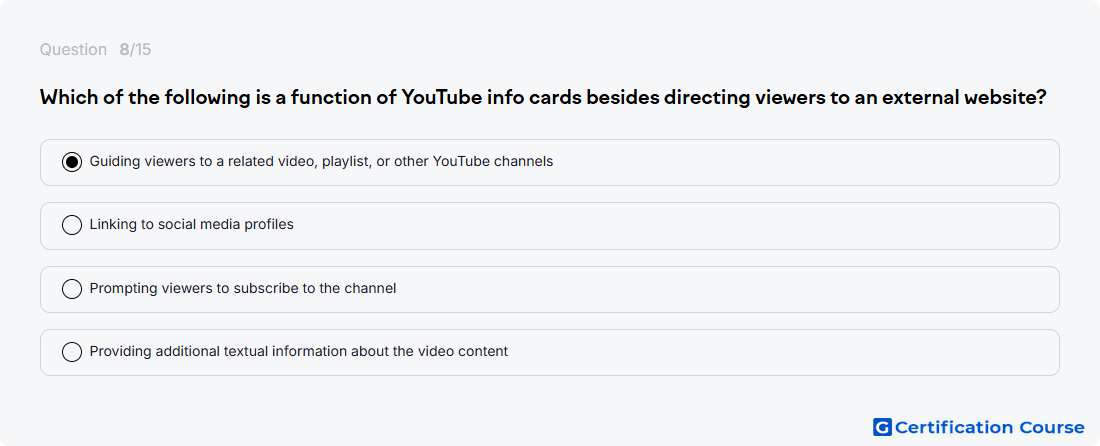The height and width of the screenshot is (446, 1100).
Task: Click the words 'YouTube info cards' in heading
Action: click(x=491, y=97)
